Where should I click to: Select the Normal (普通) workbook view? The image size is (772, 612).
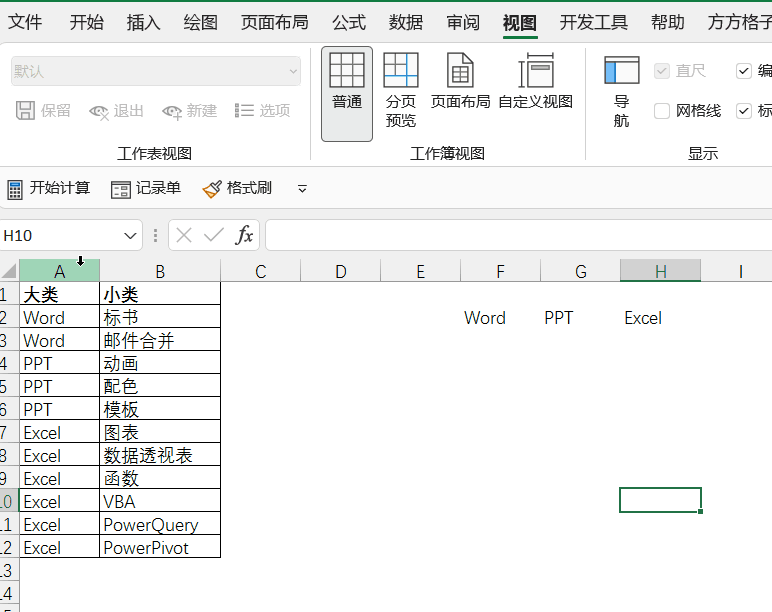pos(347,94)
